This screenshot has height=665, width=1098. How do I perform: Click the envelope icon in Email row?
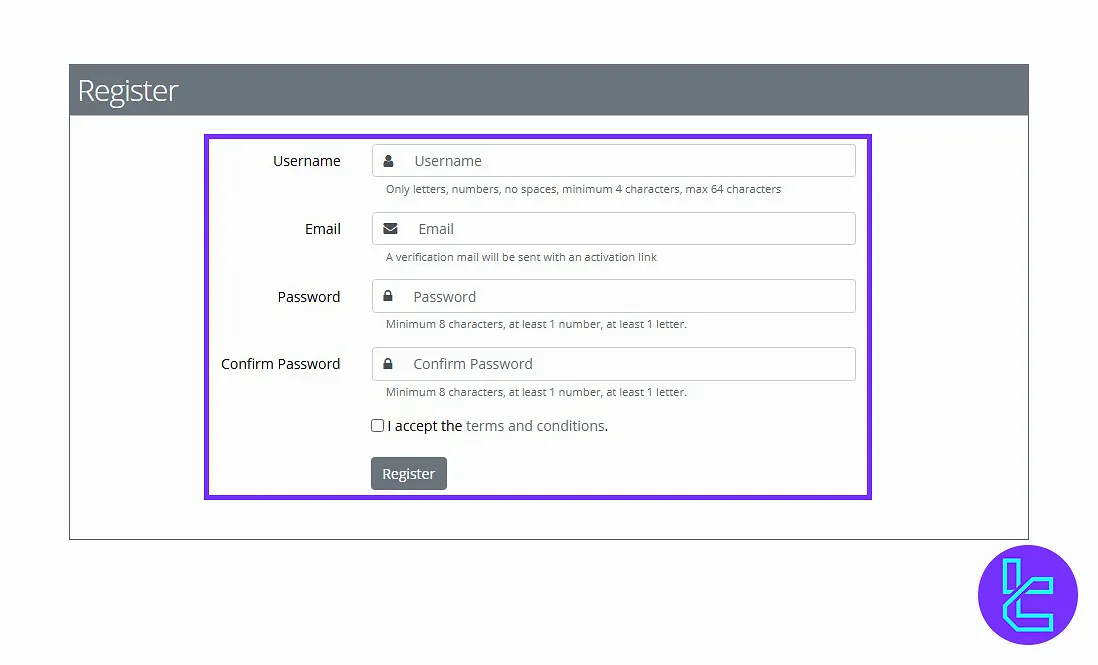(390, 229)
